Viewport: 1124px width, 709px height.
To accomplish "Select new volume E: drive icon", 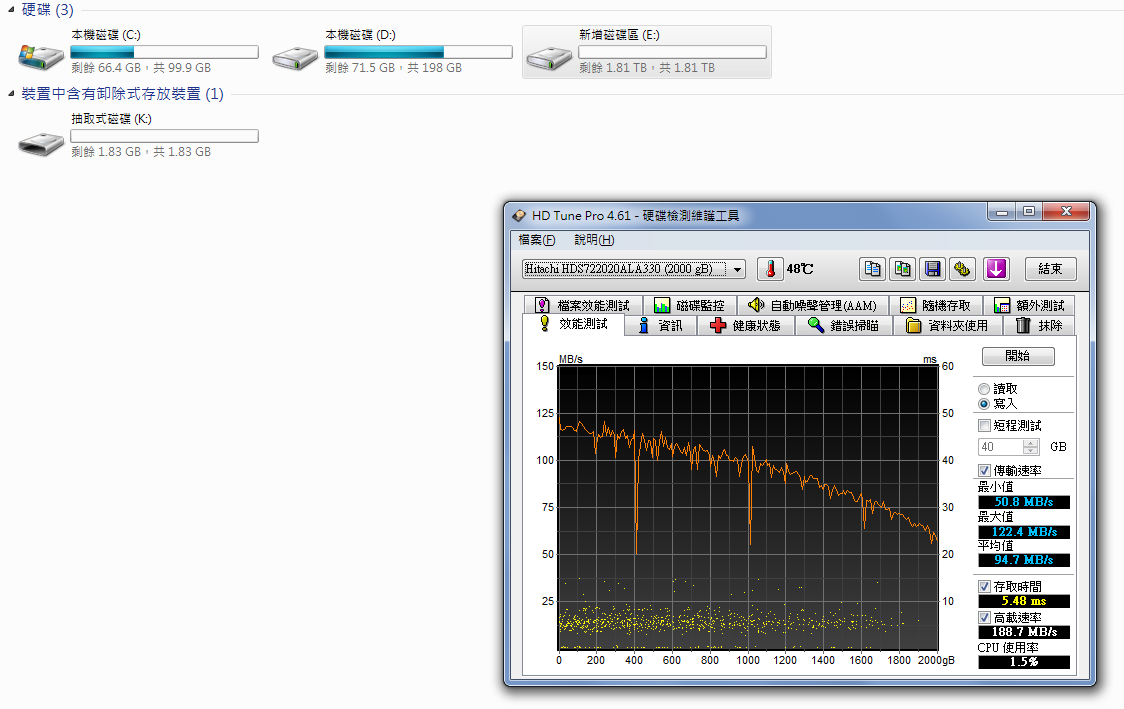I will point(549,57).
